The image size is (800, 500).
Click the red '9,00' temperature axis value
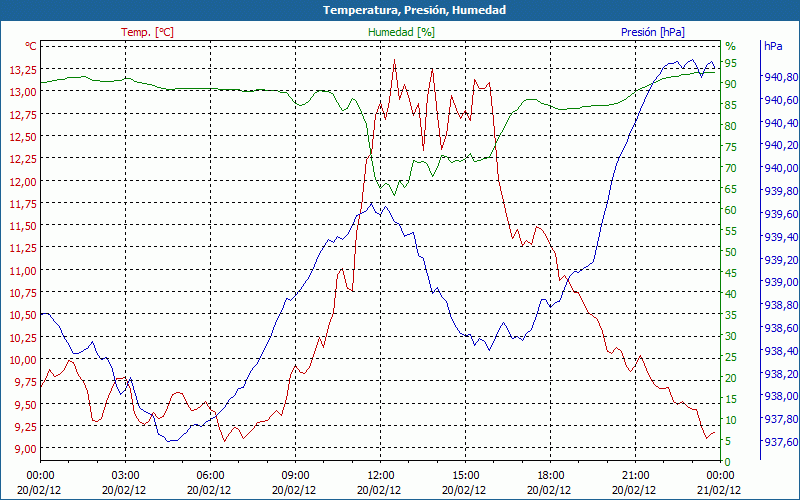click(26, 449)
